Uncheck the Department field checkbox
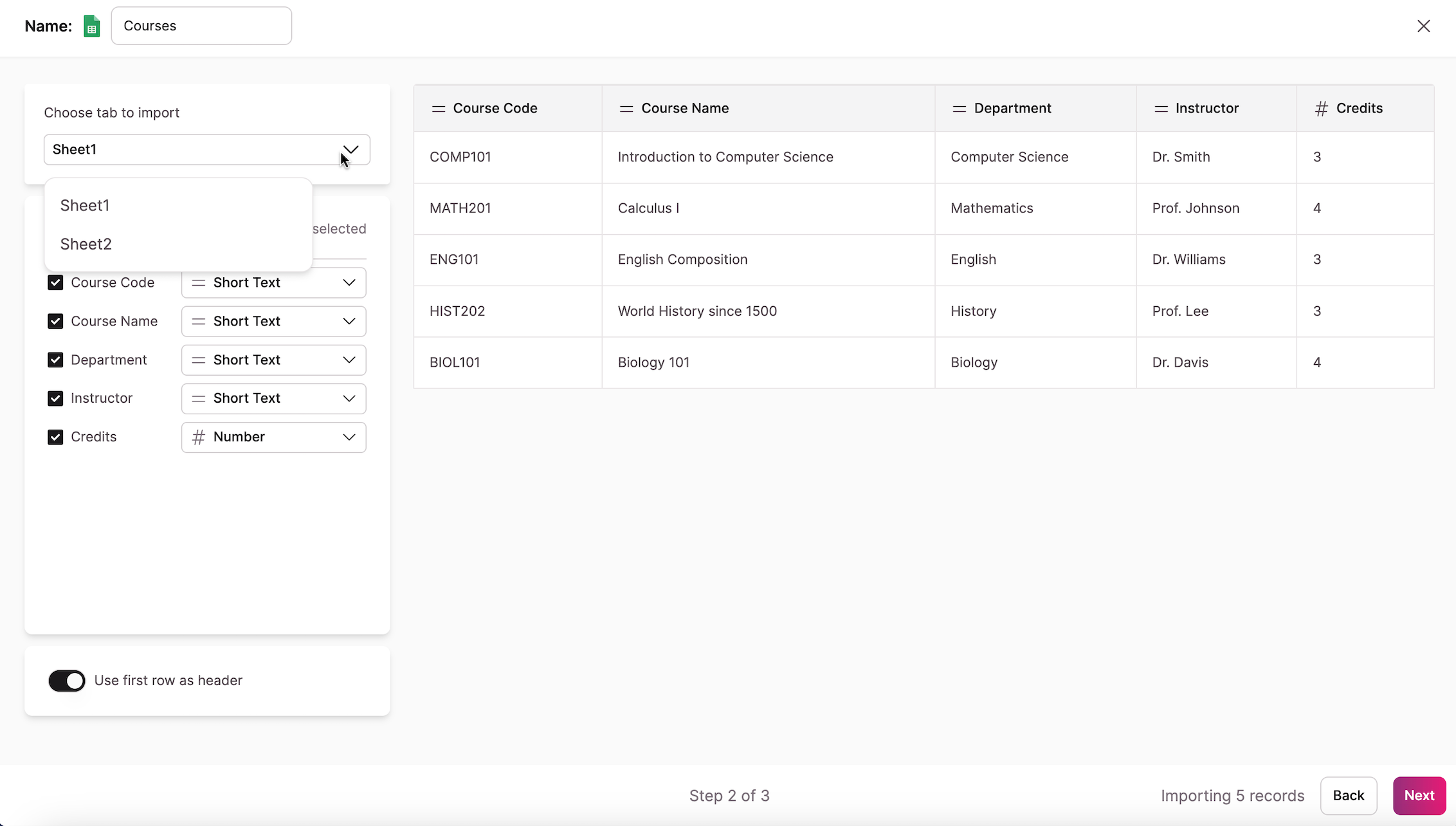 click(x=55, y=360)
